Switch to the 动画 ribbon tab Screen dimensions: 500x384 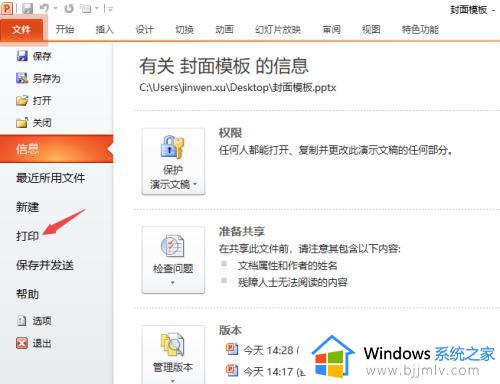click(225, 29)
